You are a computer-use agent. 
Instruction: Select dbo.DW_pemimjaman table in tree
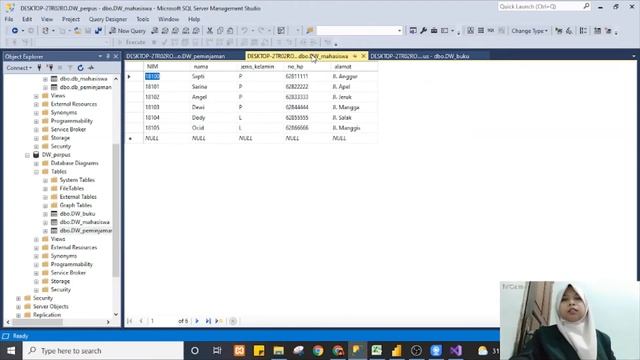tap(86, 231)
